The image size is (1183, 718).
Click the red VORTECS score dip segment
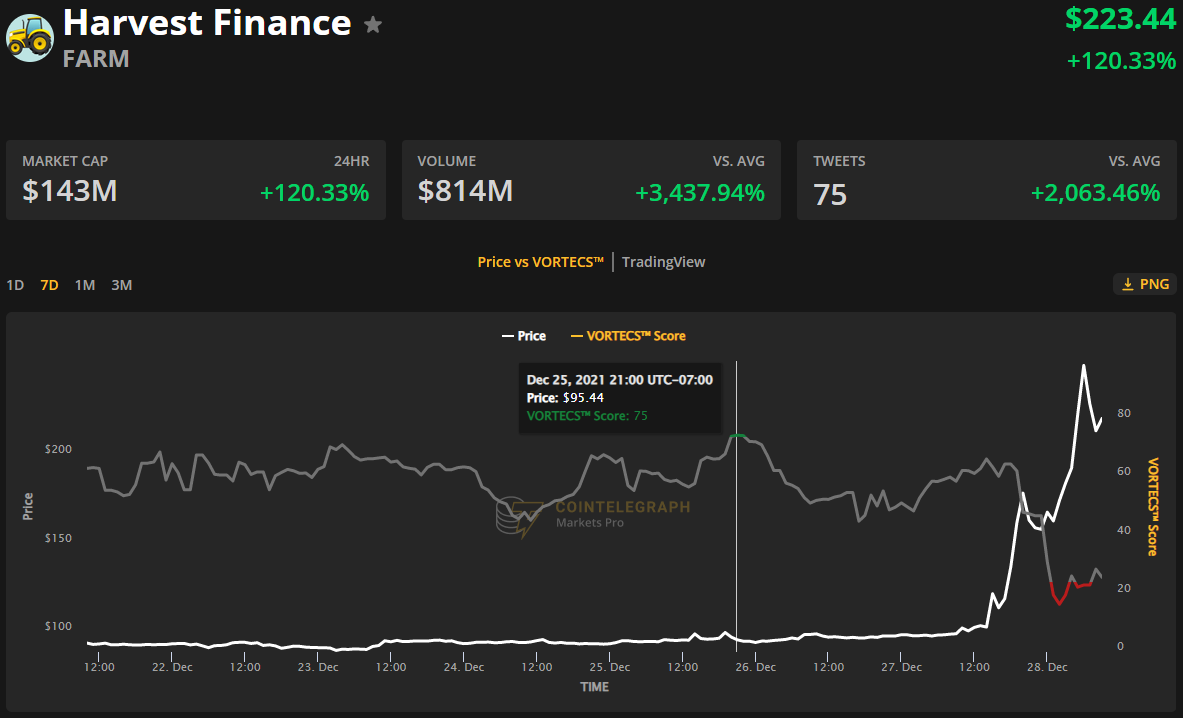[1060, 601]
